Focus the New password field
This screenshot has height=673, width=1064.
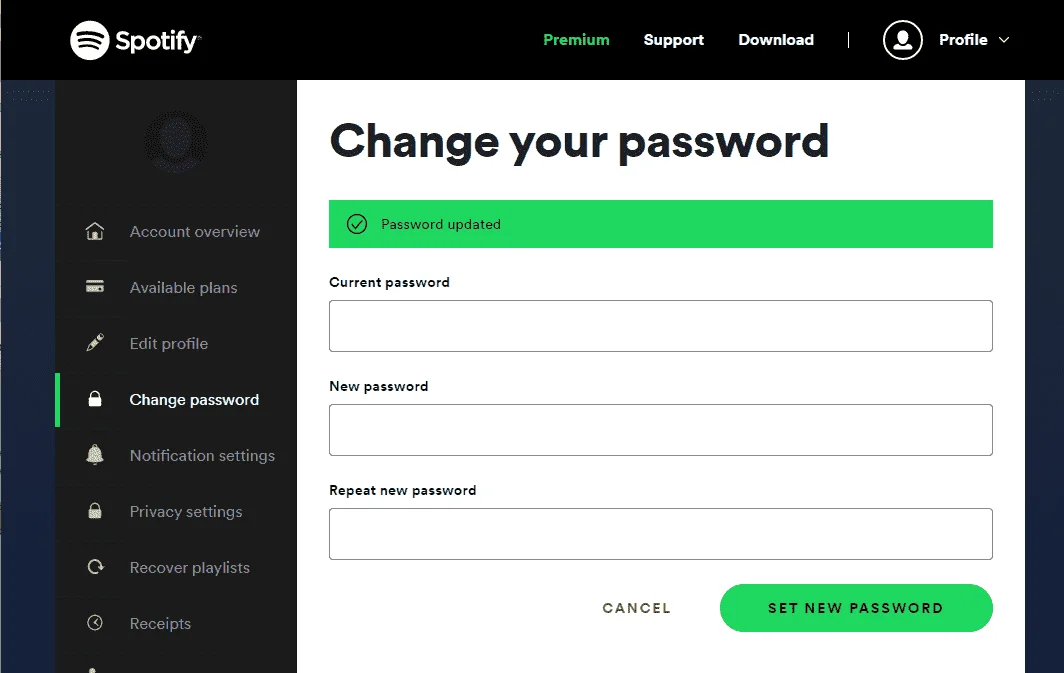(661, 430)
